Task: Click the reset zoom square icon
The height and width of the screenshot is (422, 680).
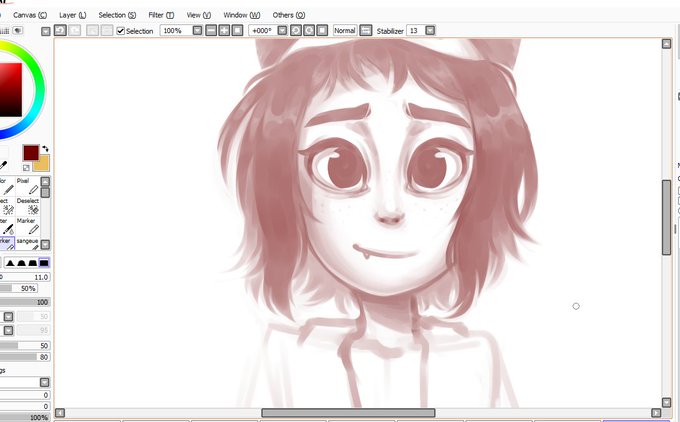Action: [237, 30]
